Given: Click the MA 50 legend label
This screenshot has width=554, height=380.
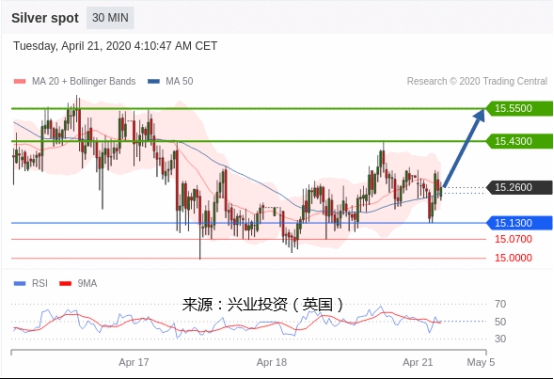Looking at the screenshot, I should point(179,81).
